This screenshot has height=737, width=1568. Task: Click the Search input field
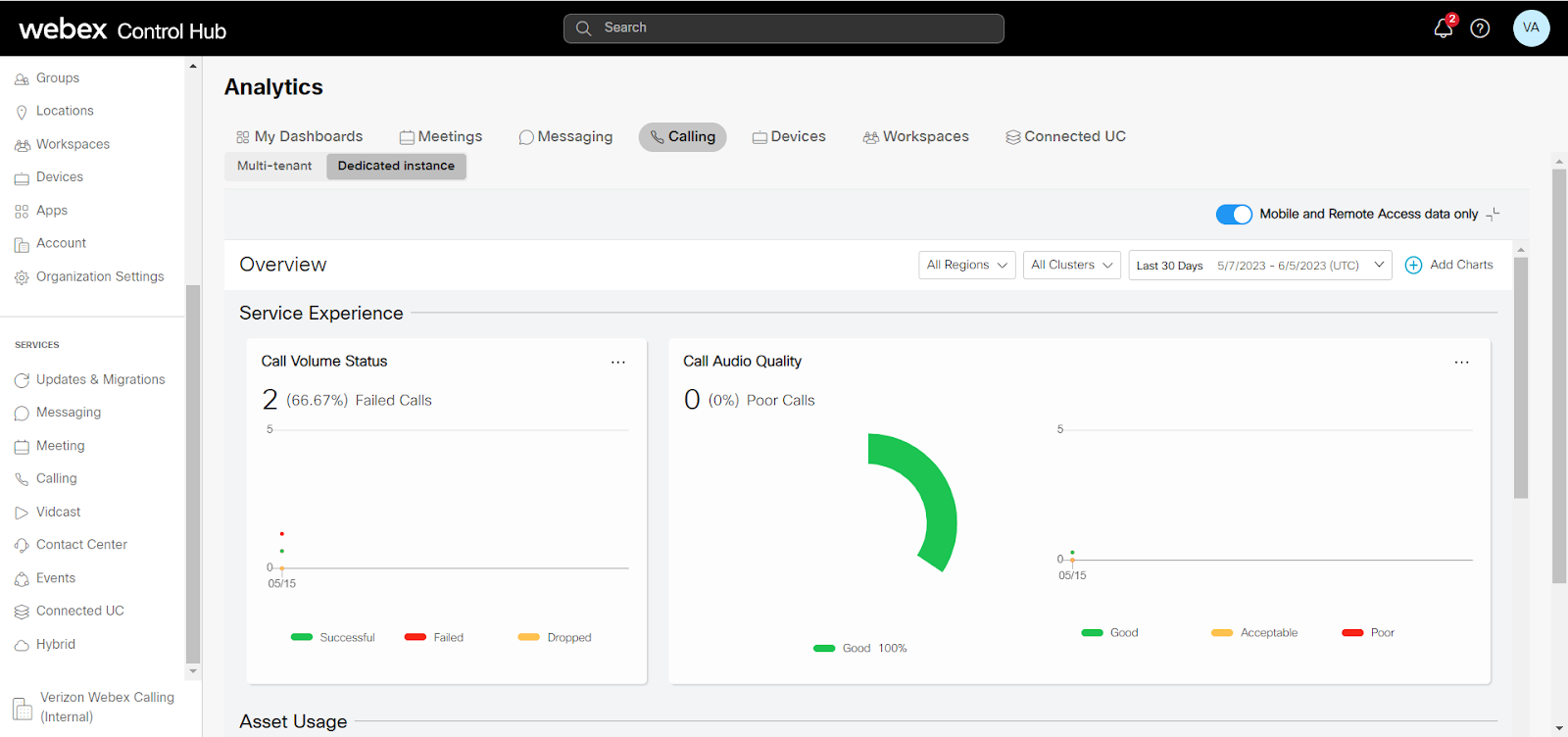click(784, 28)
